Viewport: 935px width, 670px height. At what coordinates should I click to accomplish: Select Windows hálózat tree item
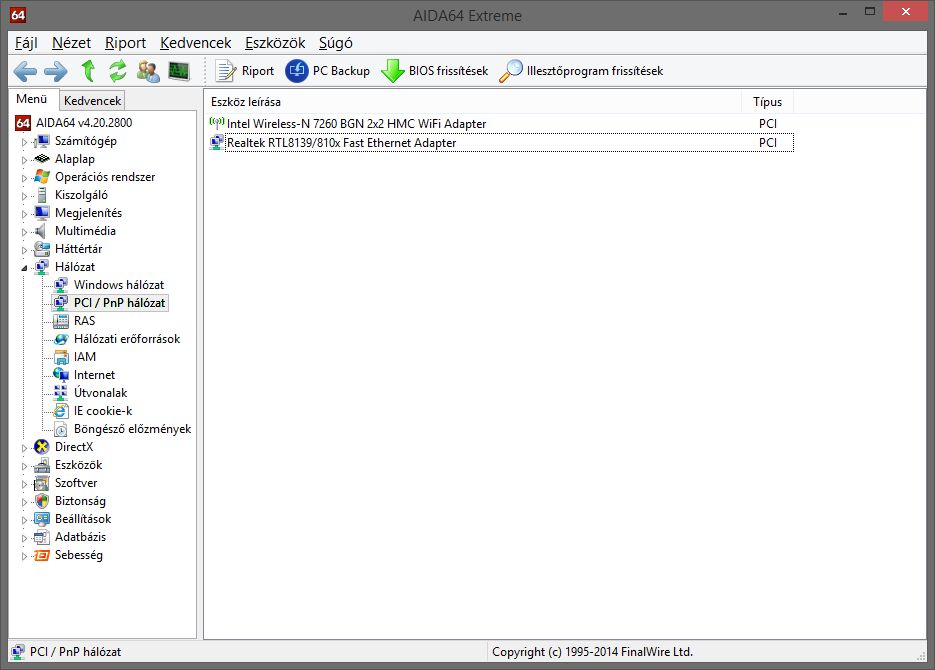pos(119,285)
